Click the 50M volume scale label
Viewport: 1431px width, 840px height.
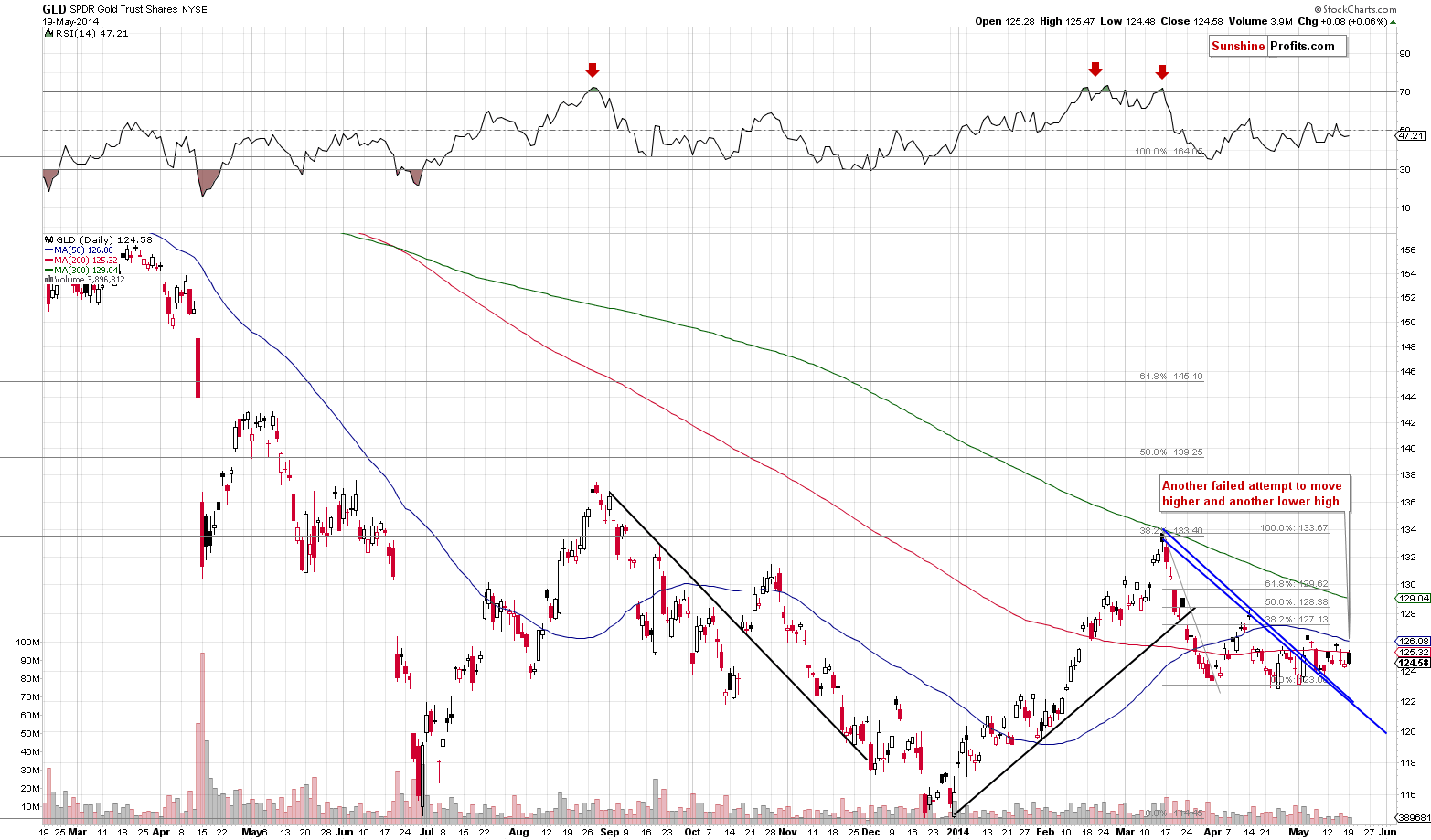30,733
